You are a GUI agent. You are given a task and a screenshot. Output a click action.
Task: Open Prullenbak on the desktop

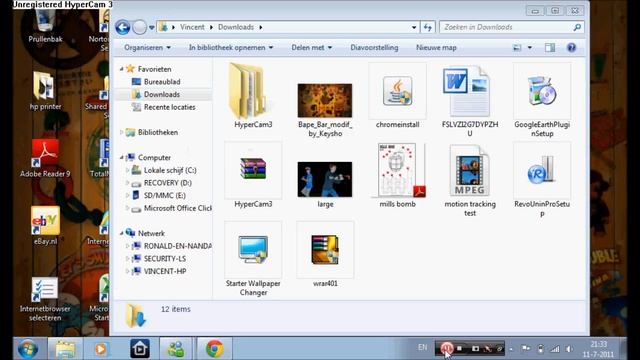click(x=45, y=27)
